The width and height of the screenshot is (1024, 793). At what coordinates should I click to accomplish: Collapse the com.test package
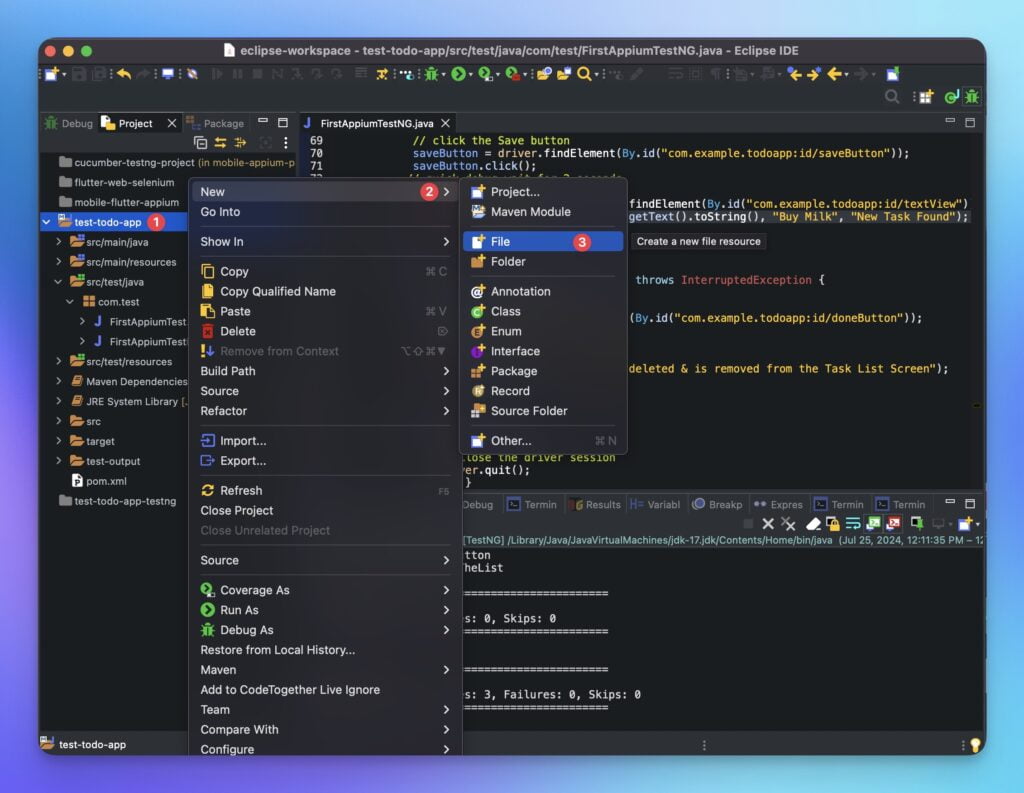[x=70, y=302]
